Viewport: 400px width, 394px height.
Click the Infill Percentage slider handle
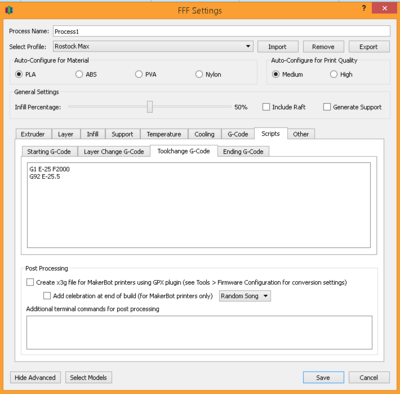pyautogui.click(x=150, y=107)
